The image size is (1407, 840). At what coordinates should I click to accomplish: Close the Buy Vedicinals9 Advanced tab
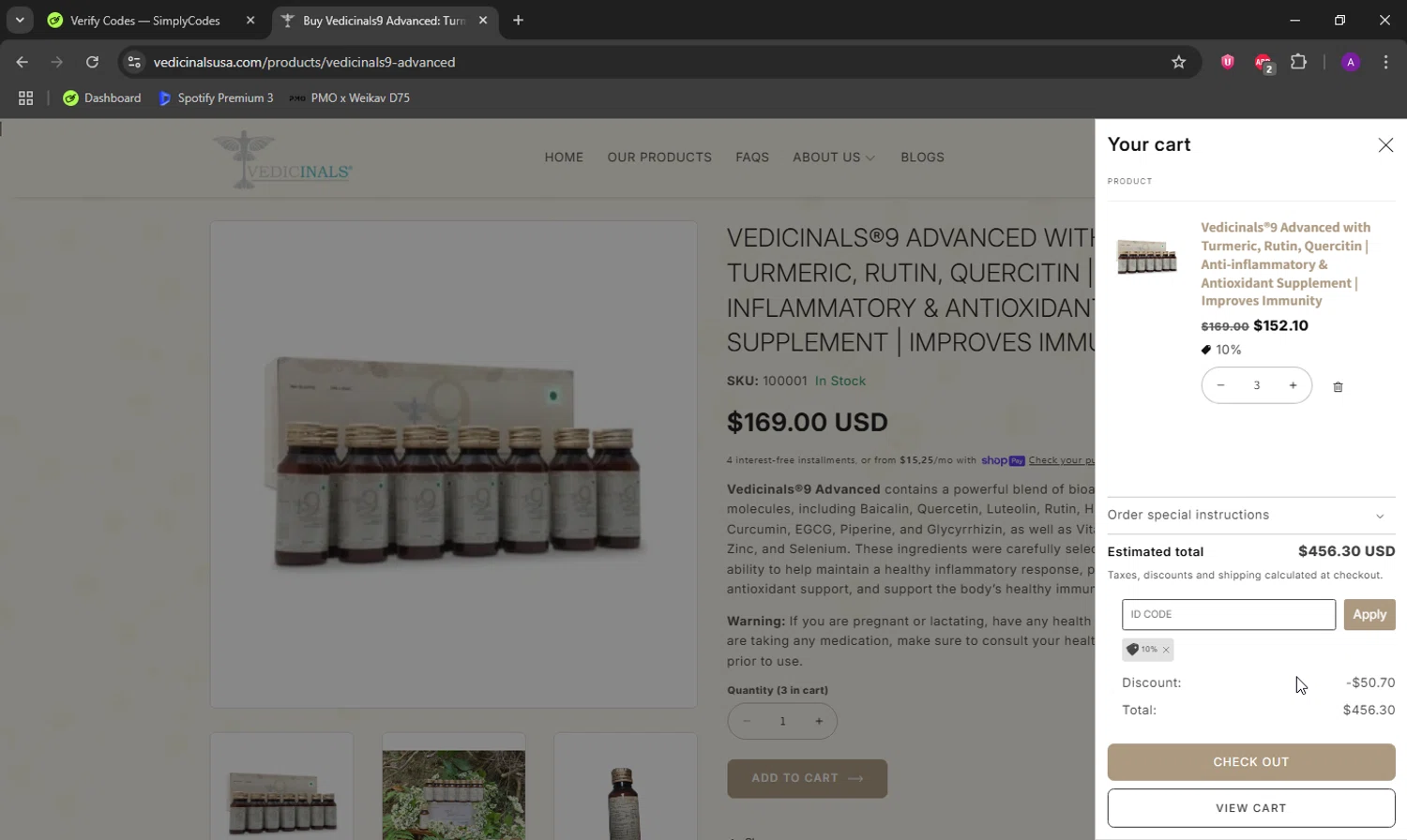click(x=483, y=21)
